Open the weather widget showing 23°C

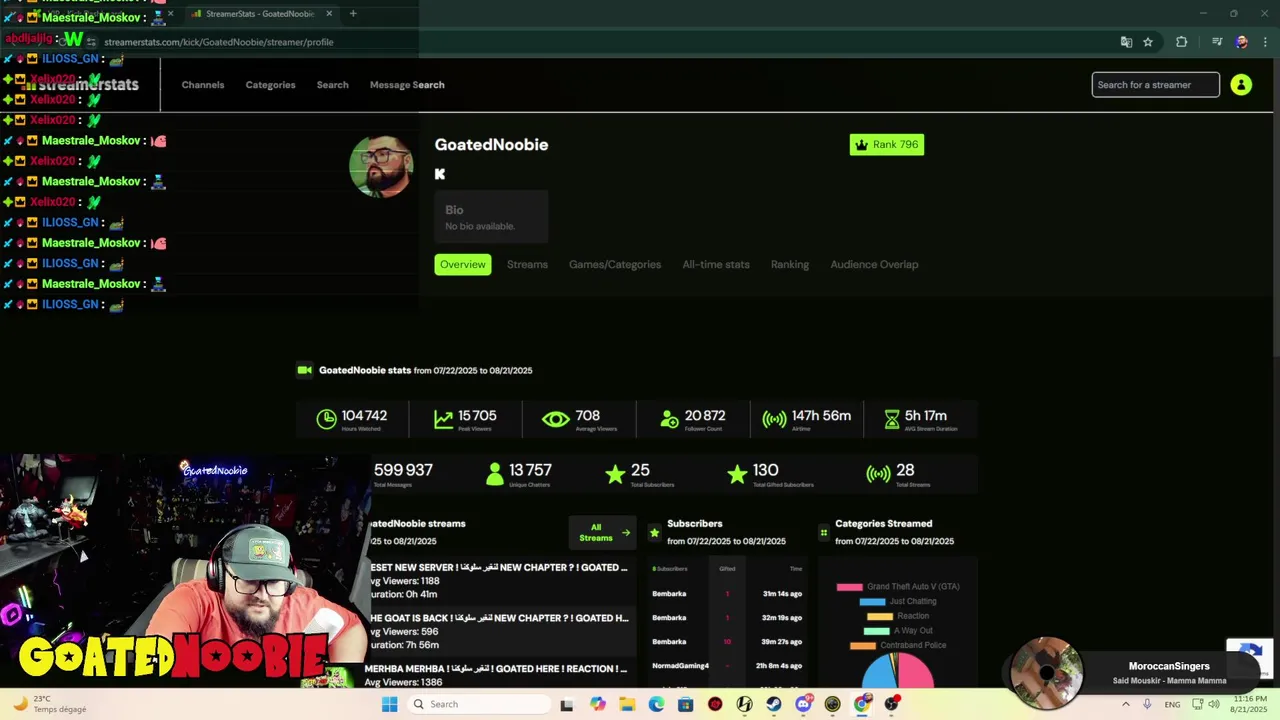click(48, 704)
